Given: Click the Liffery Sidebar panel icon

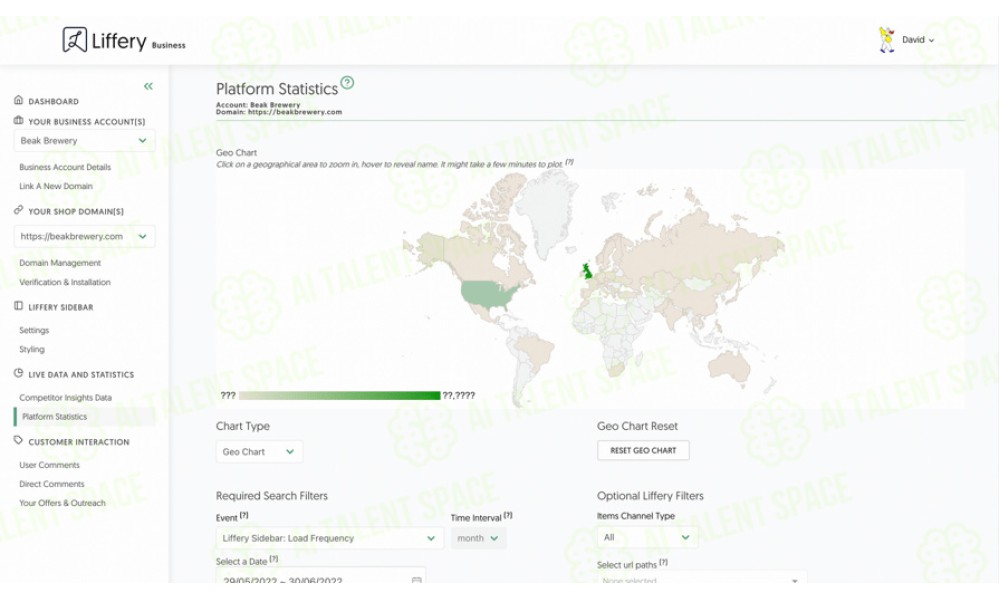Looking at the screenshot, I should point(18,306).
